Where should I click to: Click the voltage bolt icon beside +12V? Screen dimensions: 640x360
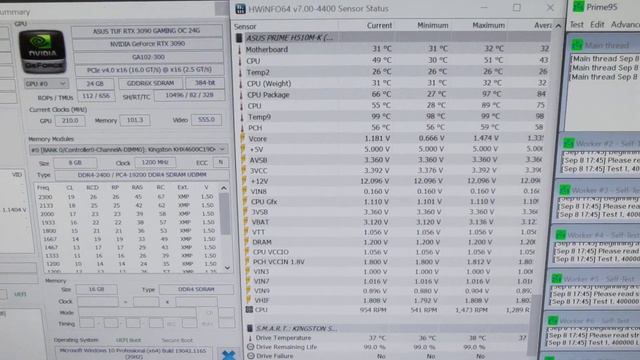point(244,180)
